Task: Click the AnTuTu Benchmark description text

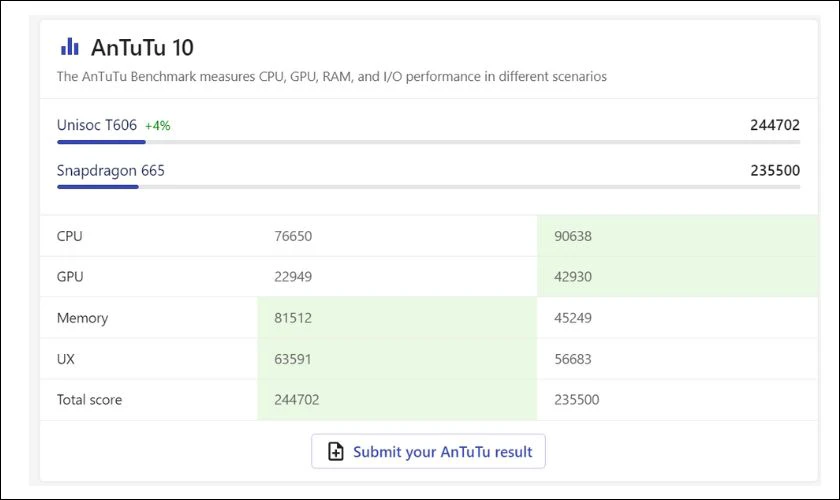Action: 332,77
